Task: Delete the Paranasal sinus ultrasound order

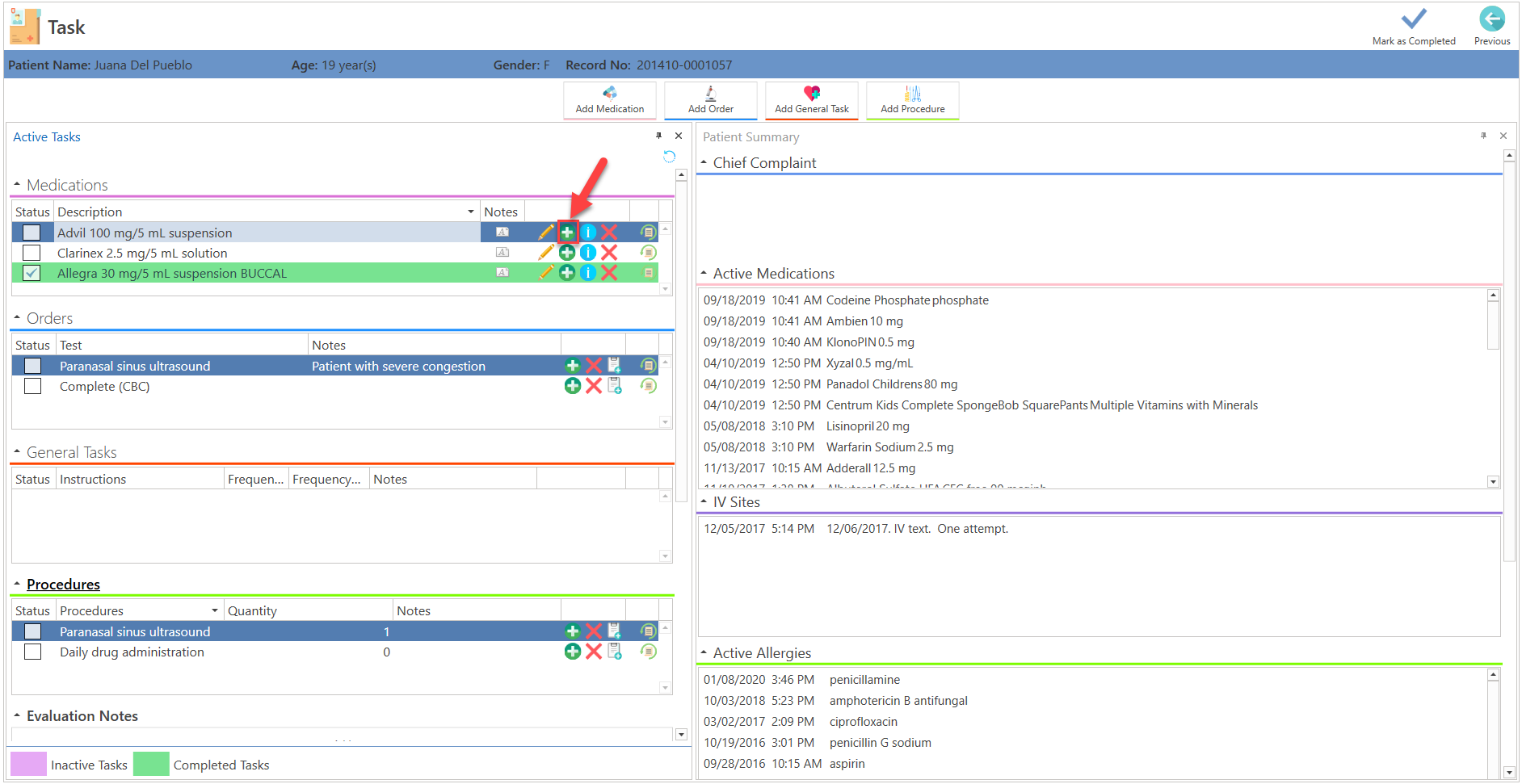Action: (594, 366)
